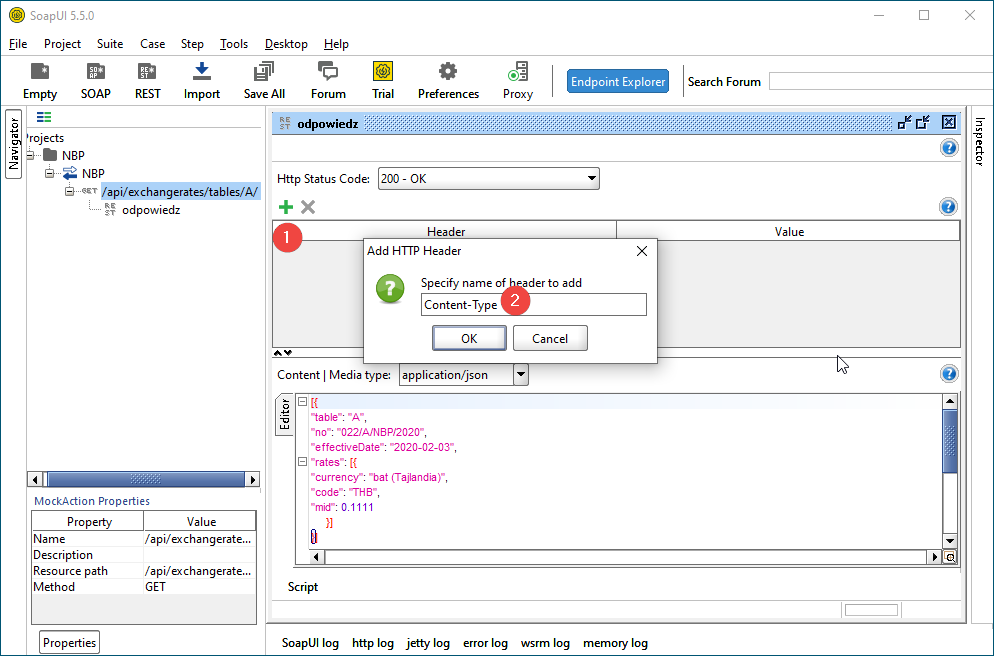Collapse the NBP mock service node
994x656 pixels.
49,173
